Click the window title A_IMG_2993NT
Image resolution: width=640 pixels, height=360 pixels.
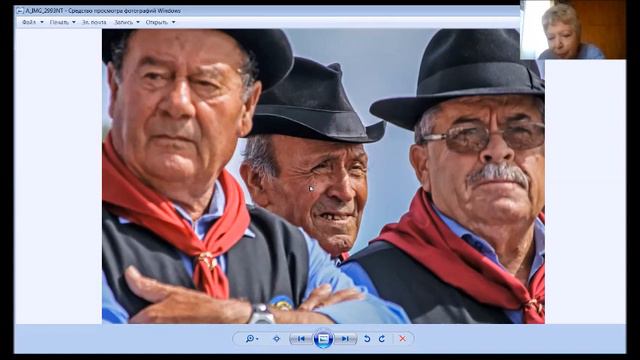tap(44, 11)
